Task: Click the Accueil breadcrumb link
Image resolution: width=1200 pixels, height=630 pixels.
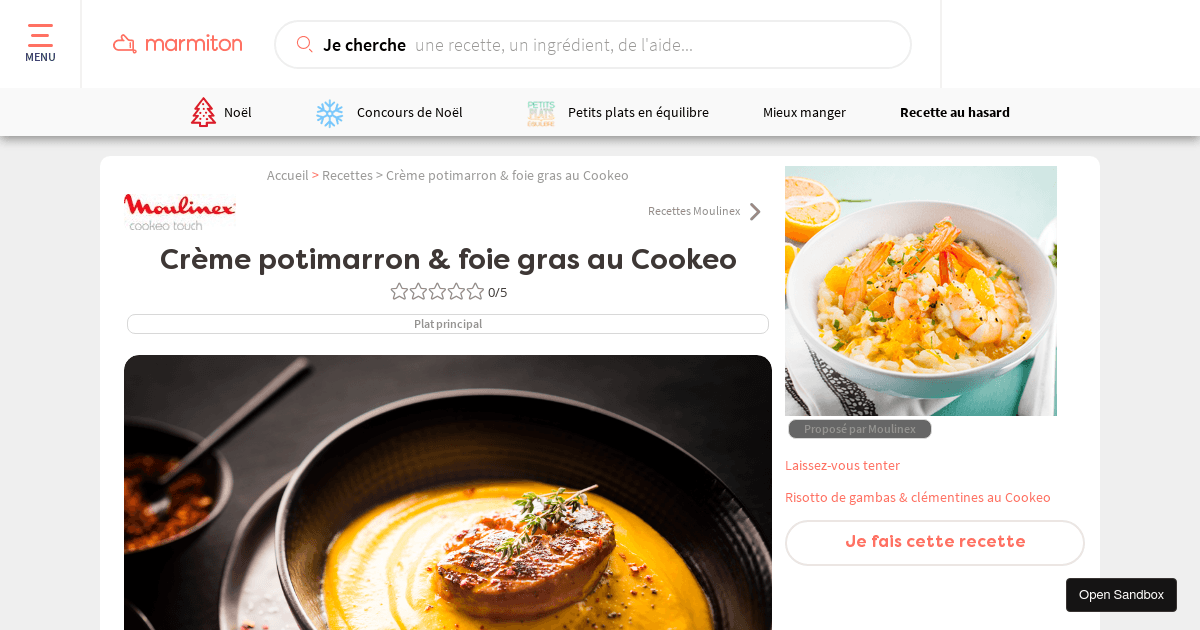Action: (288, 175)
